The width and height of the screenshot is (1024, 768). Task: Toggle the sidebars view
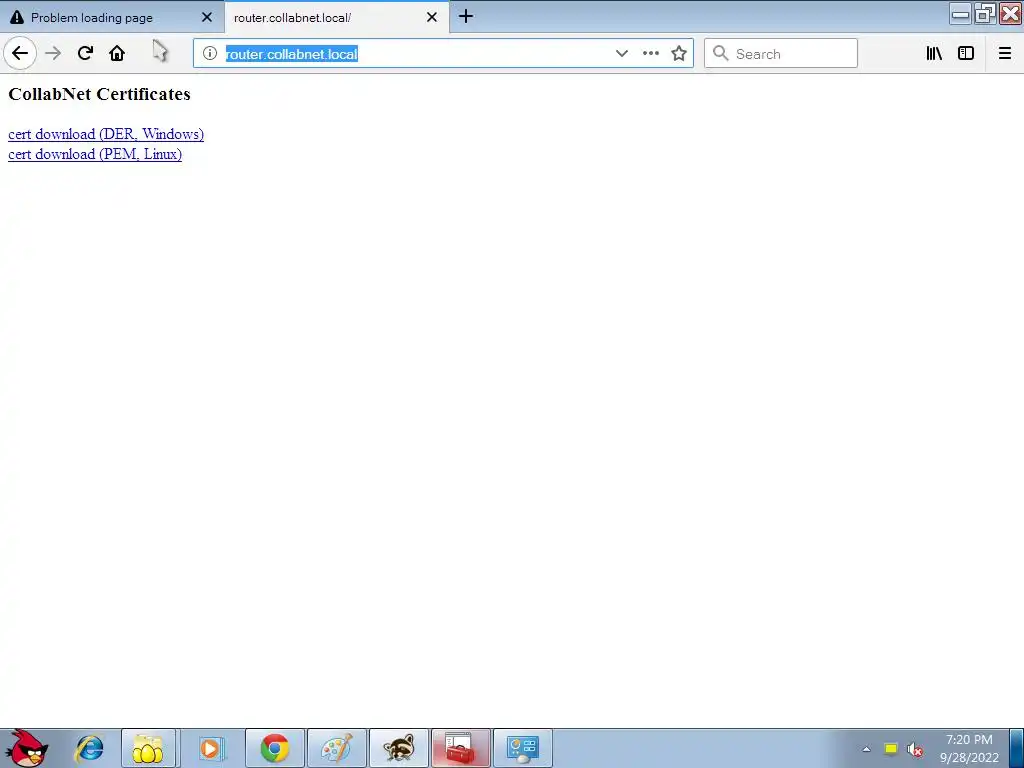tap(966, 54)
